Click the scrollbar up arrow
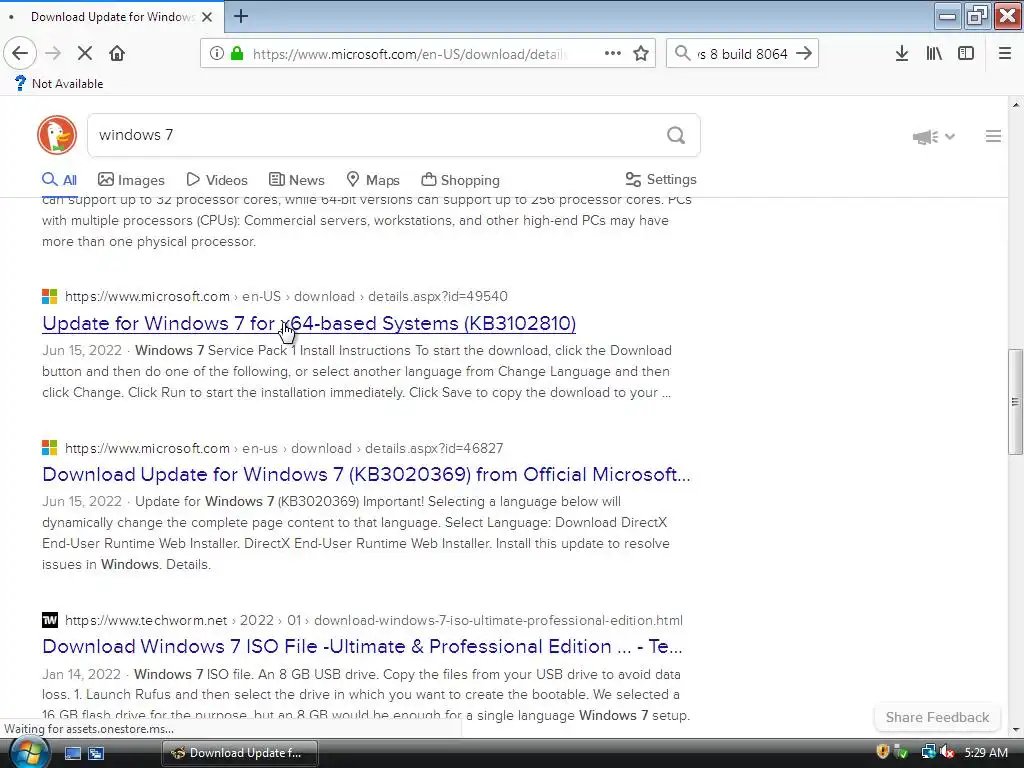The height and width of the screenshot is (768, 1024). tap(1016, 104)
